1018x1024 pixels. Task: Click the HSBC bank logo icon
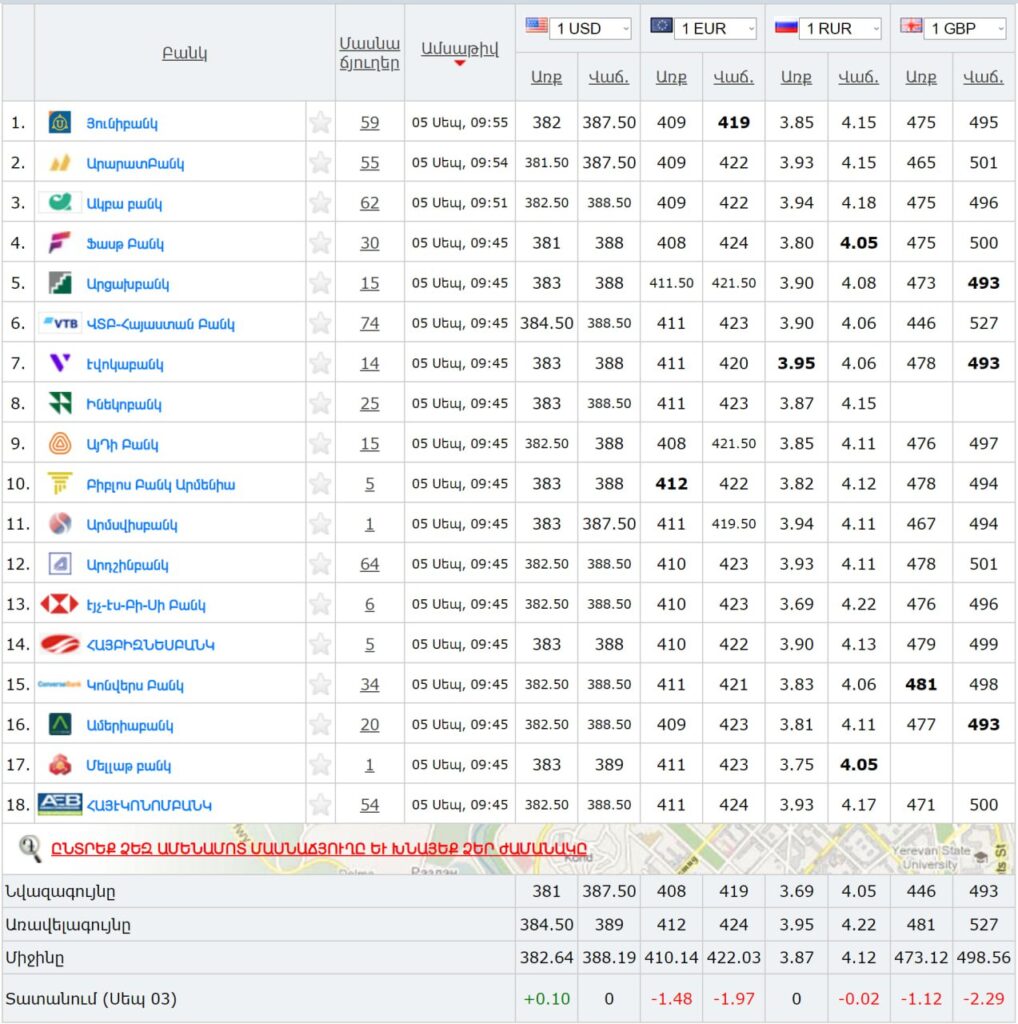pyautogui.click(x=60, y=604)
